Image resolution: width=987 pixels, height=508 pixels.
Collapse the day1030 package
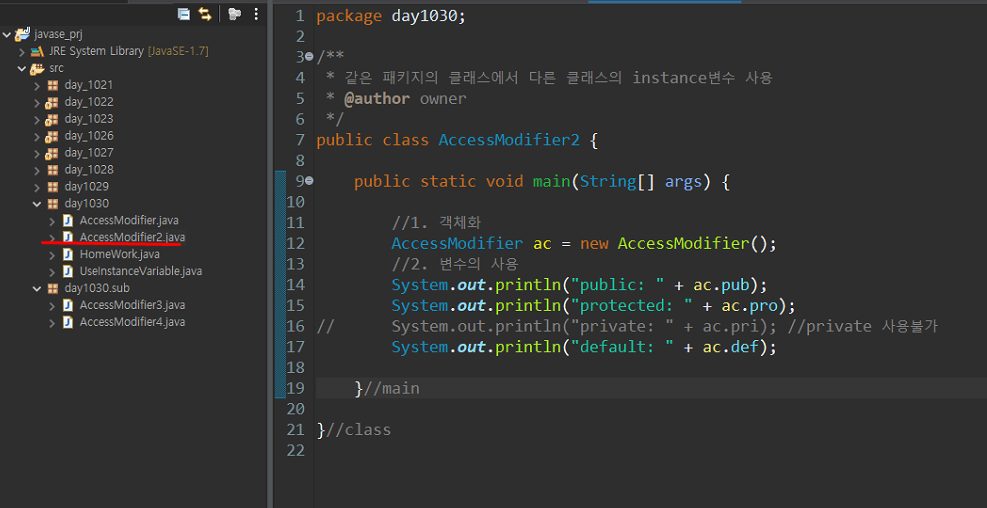click(37, 203)
